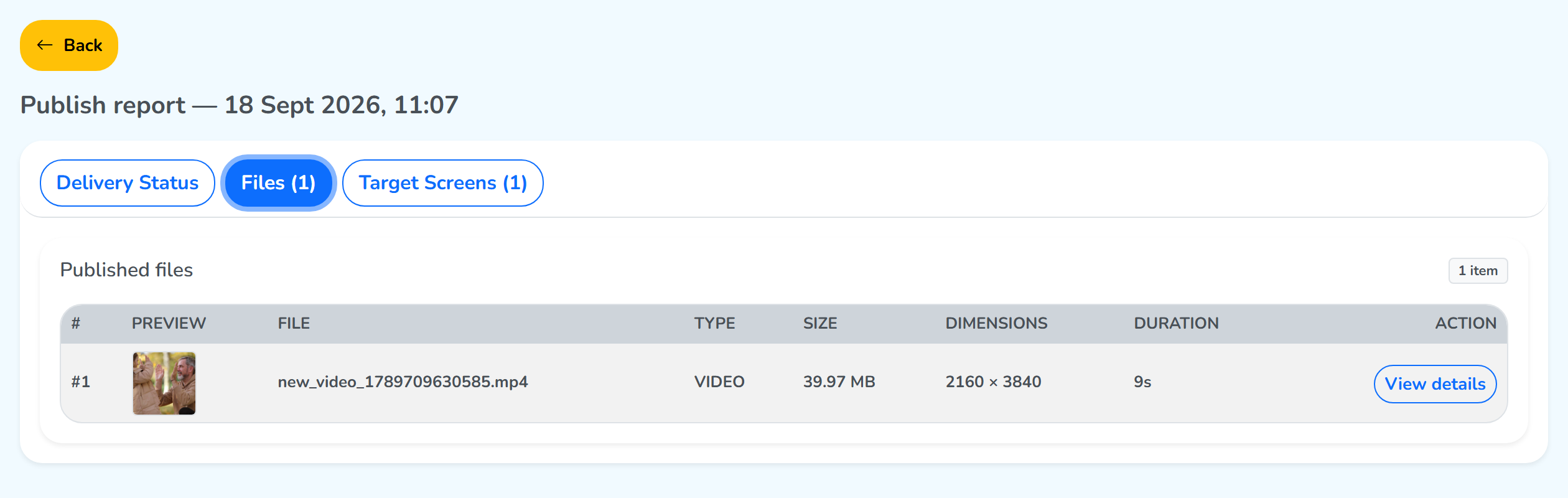Viewport: 1568px width, 498px height.
Task: Click the Publish report date title
Action: (239, 105)
